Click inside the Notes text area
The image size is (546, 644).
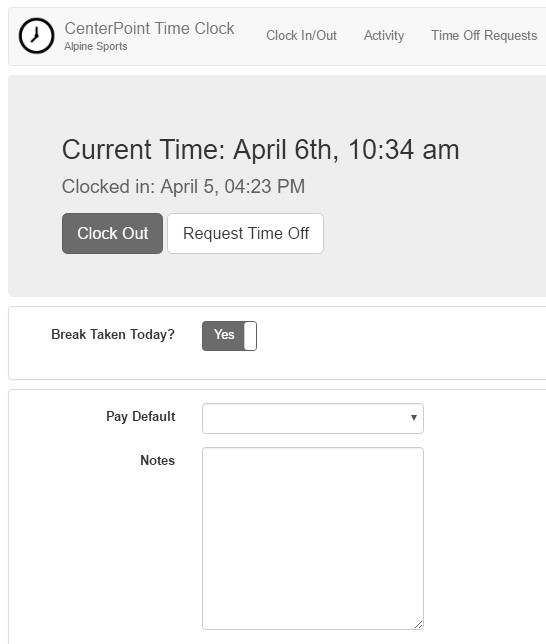(x=313, y=538)
